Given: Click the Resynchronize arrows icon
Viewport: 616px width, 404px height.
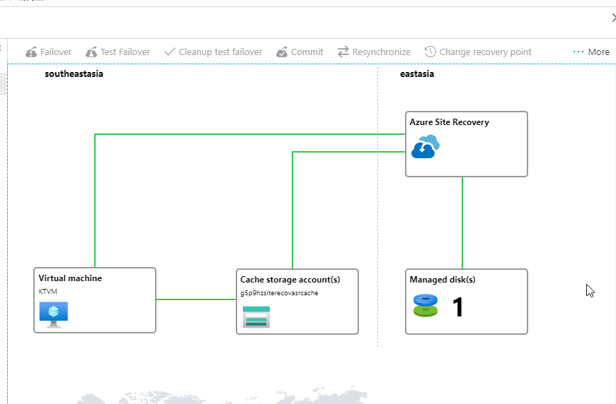Looking at the screenshot, I should tap(343, 52).
